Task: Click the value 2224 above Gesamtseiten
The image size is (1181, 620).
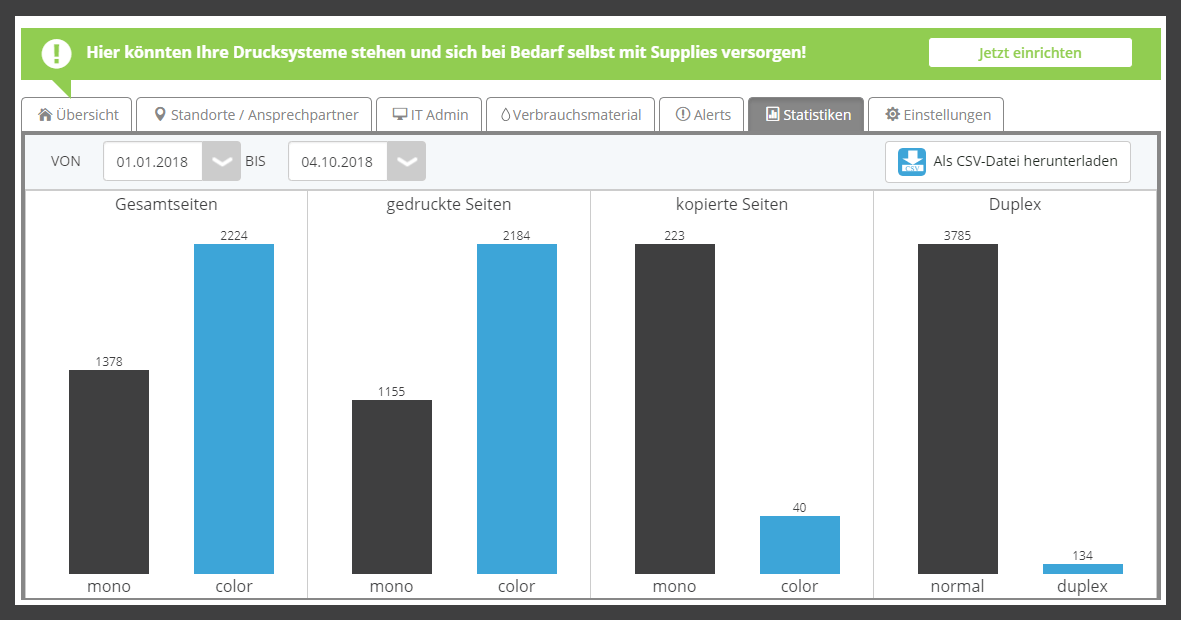Action: point(234,235)
